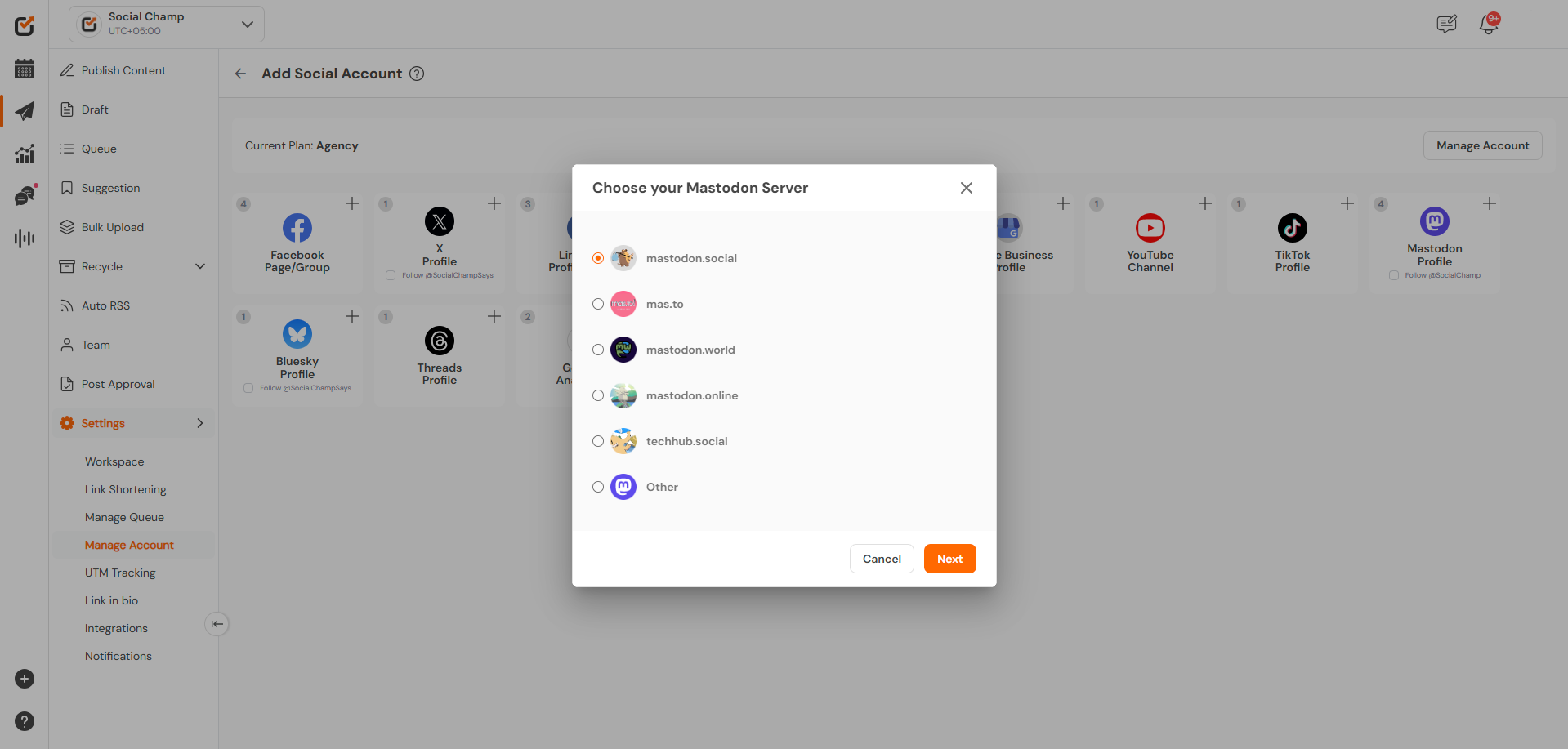Open Manage Queue settings
Viewport: 1568px width, 749px height.
pyautogui.click(x=124, y=517)
